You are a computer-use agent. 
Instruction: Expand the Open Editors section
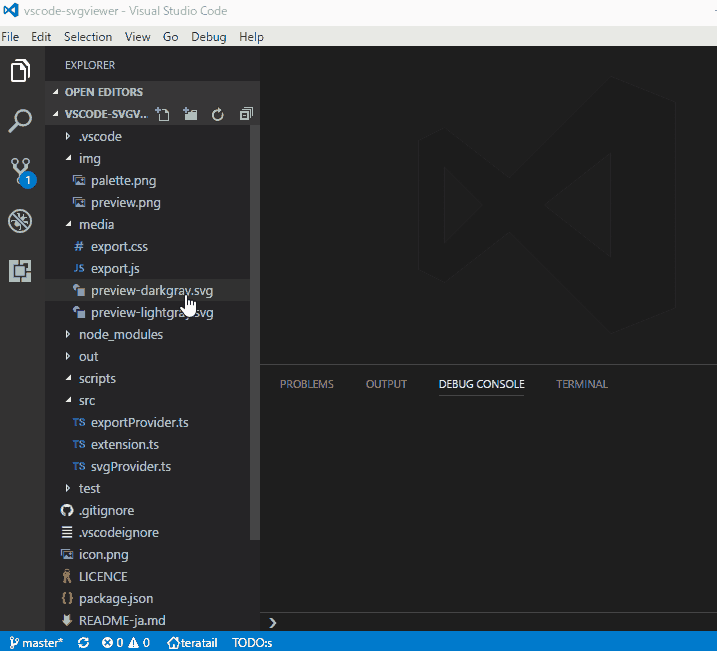(x=103, y=92)
